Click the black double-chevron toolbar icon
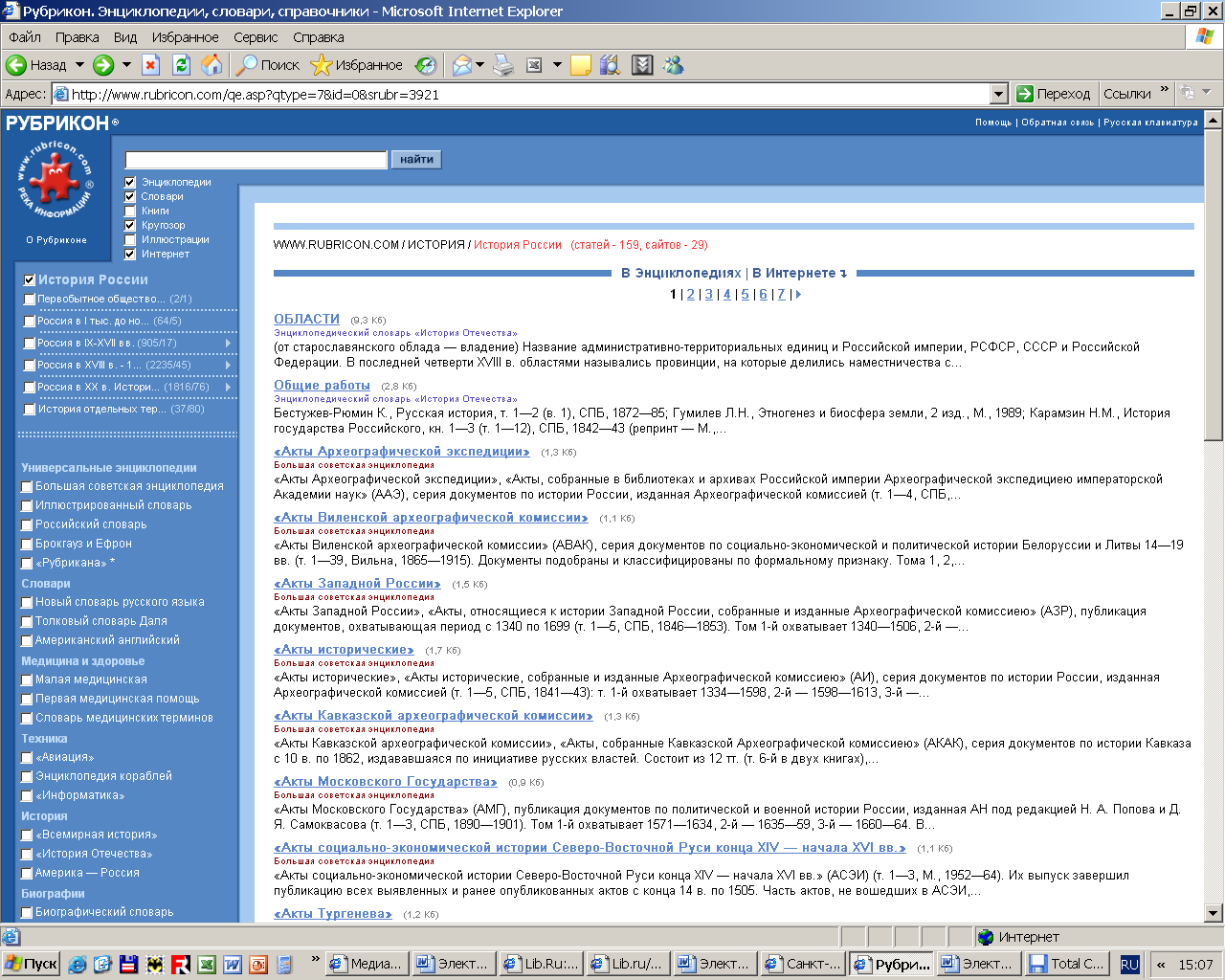Viewport: 1225px width, 980px height. (x=642, y=65)
